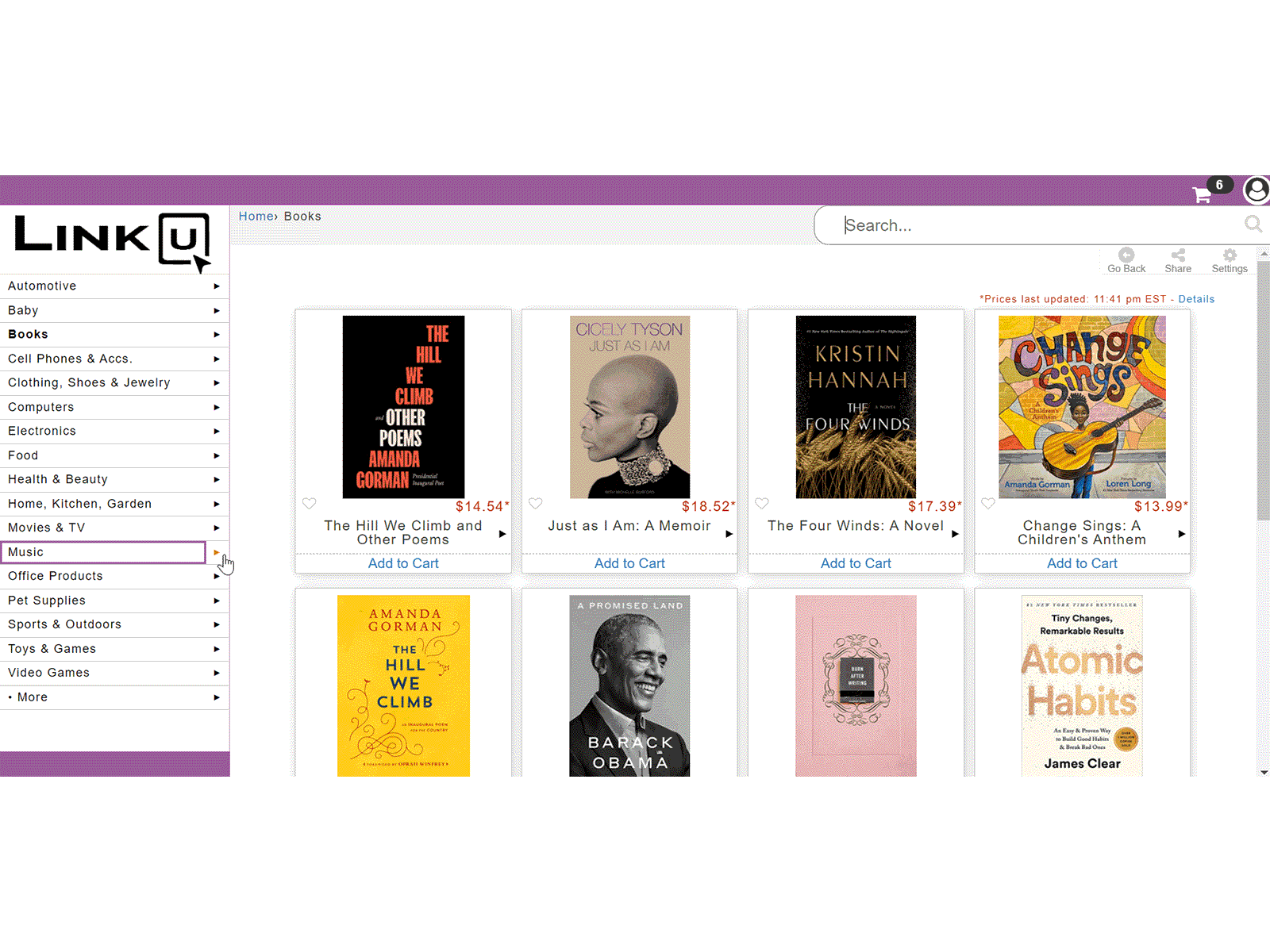The image size is (1270, 952).
Task: Expand the More category arrow
Action: pyautogui.click(x=217, y=697)
